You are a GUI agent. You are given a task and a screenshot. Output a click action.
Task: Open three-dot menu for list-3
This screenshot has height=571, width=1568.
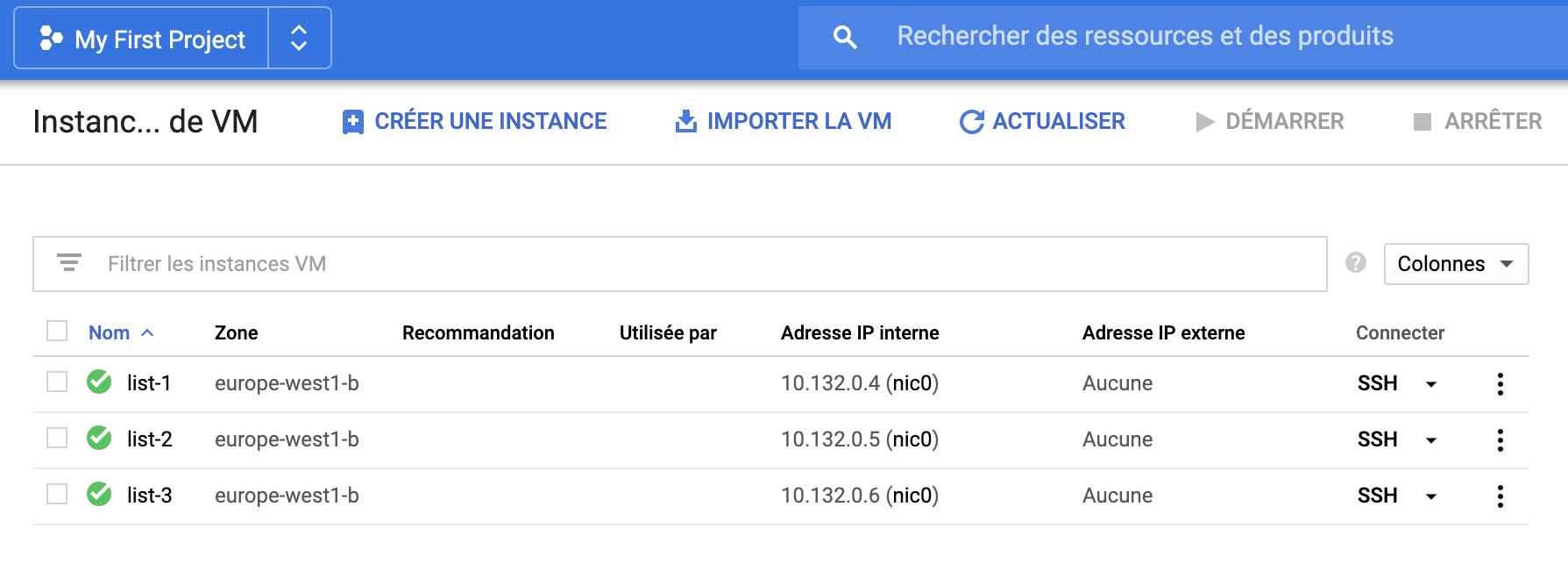pyautogui.click(x=1500, y=496)
